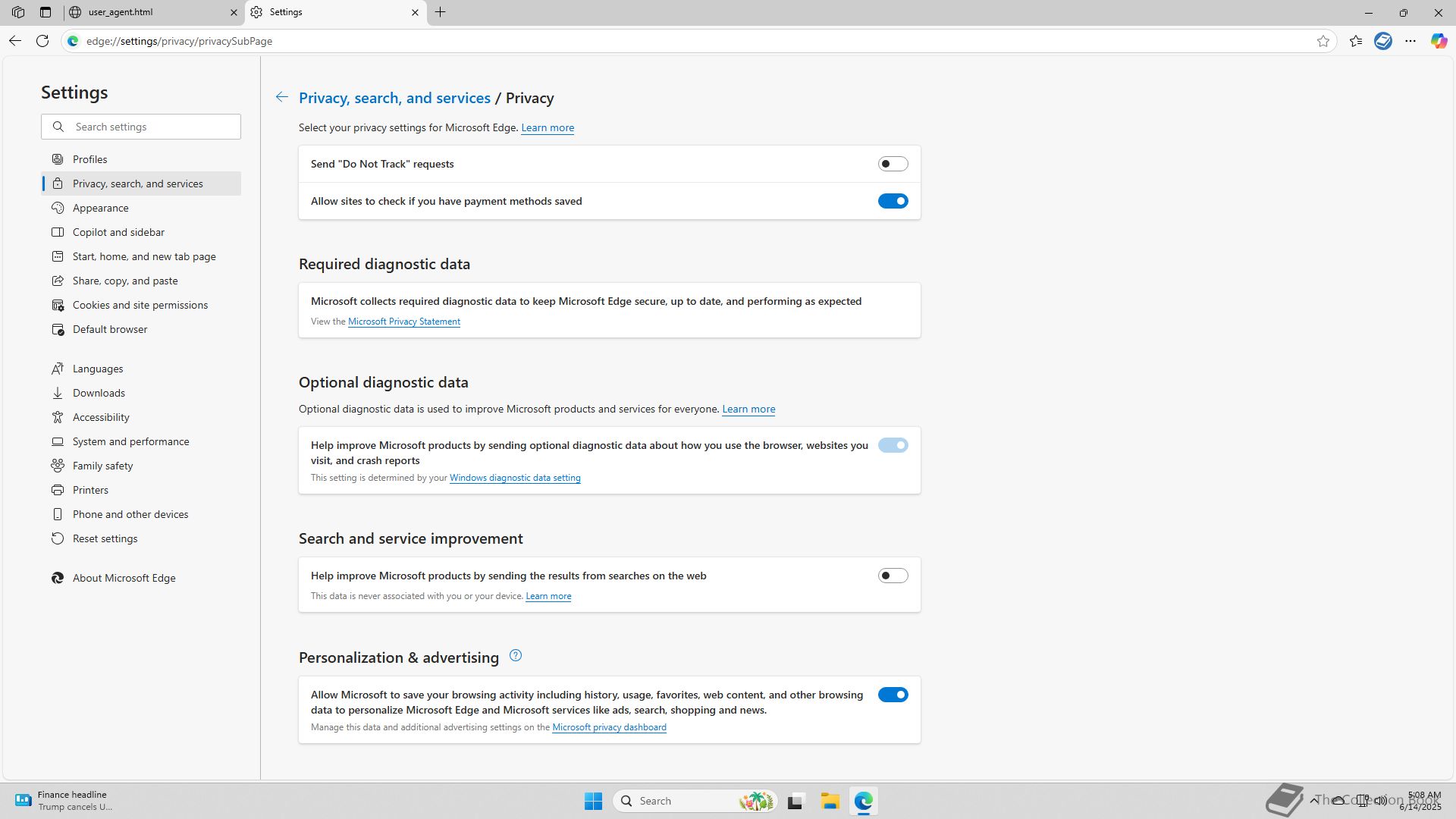Open the Favorites star list icon
This screenshot has height=819, width=1456.
1356,41
